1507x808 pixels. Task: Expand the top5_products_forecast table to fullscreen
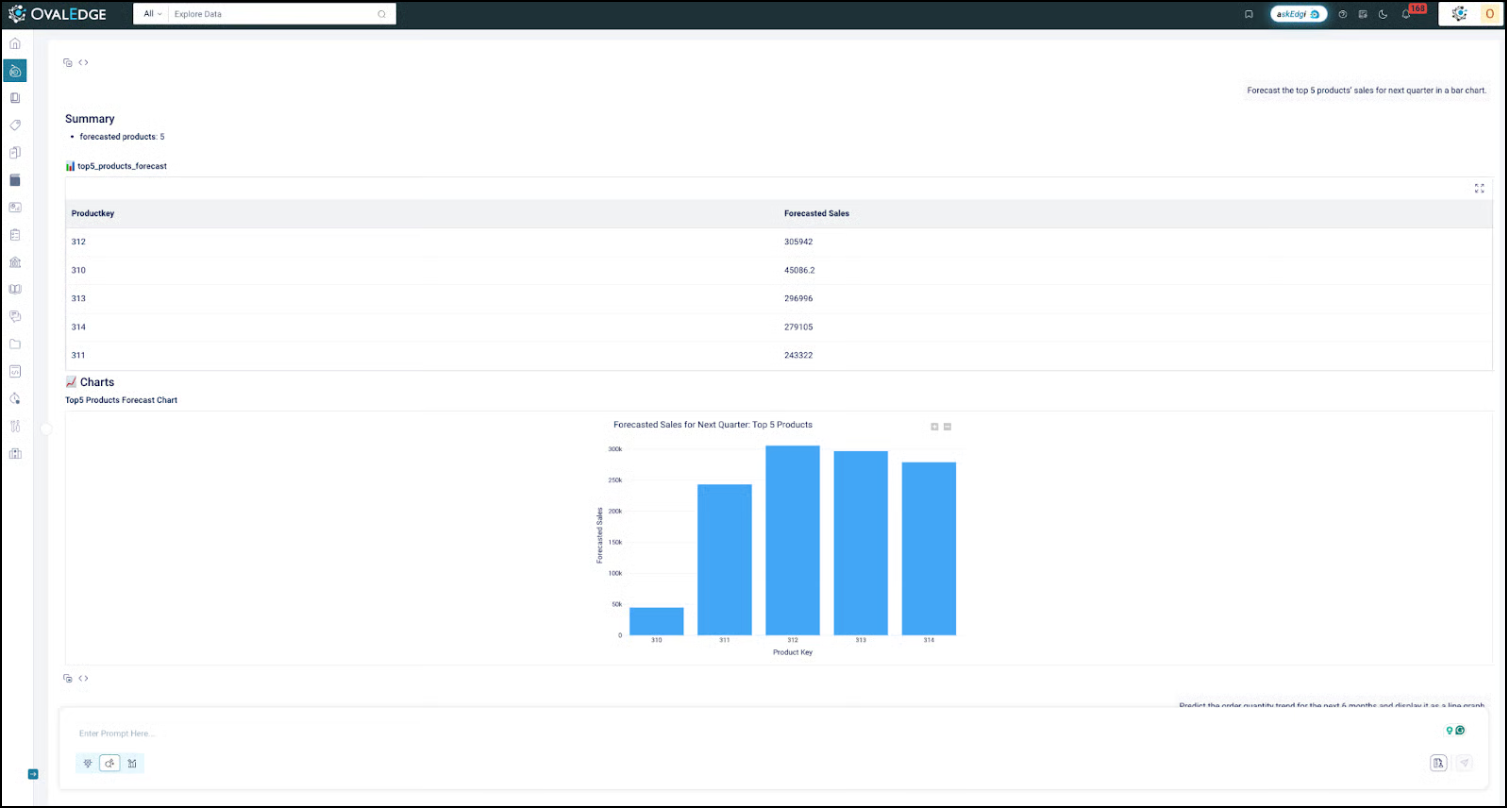(x=1479, y=188)
